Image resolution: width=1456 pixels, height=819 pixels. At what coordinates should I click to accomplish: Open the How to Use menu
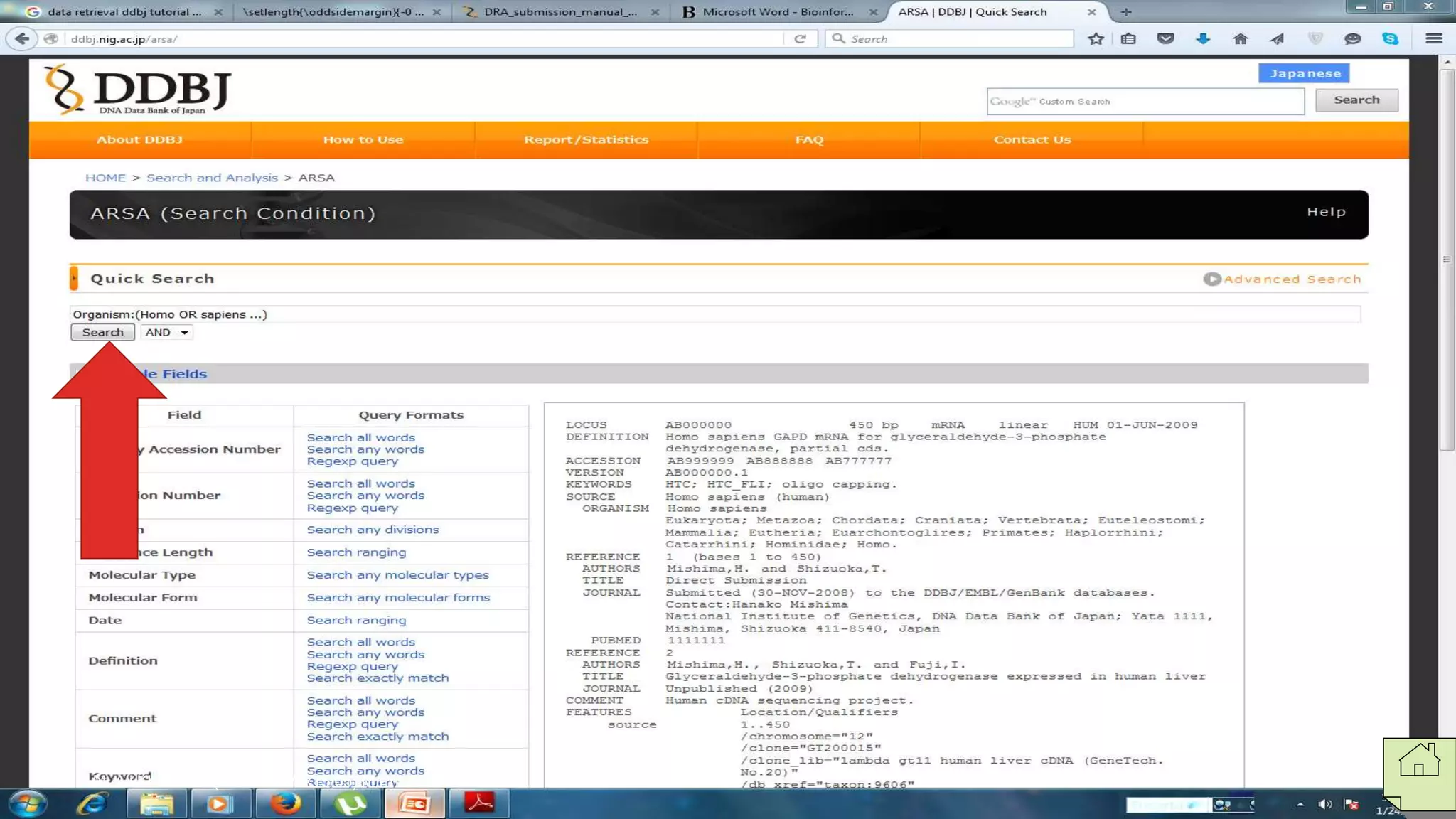click(x=363, y=139)
